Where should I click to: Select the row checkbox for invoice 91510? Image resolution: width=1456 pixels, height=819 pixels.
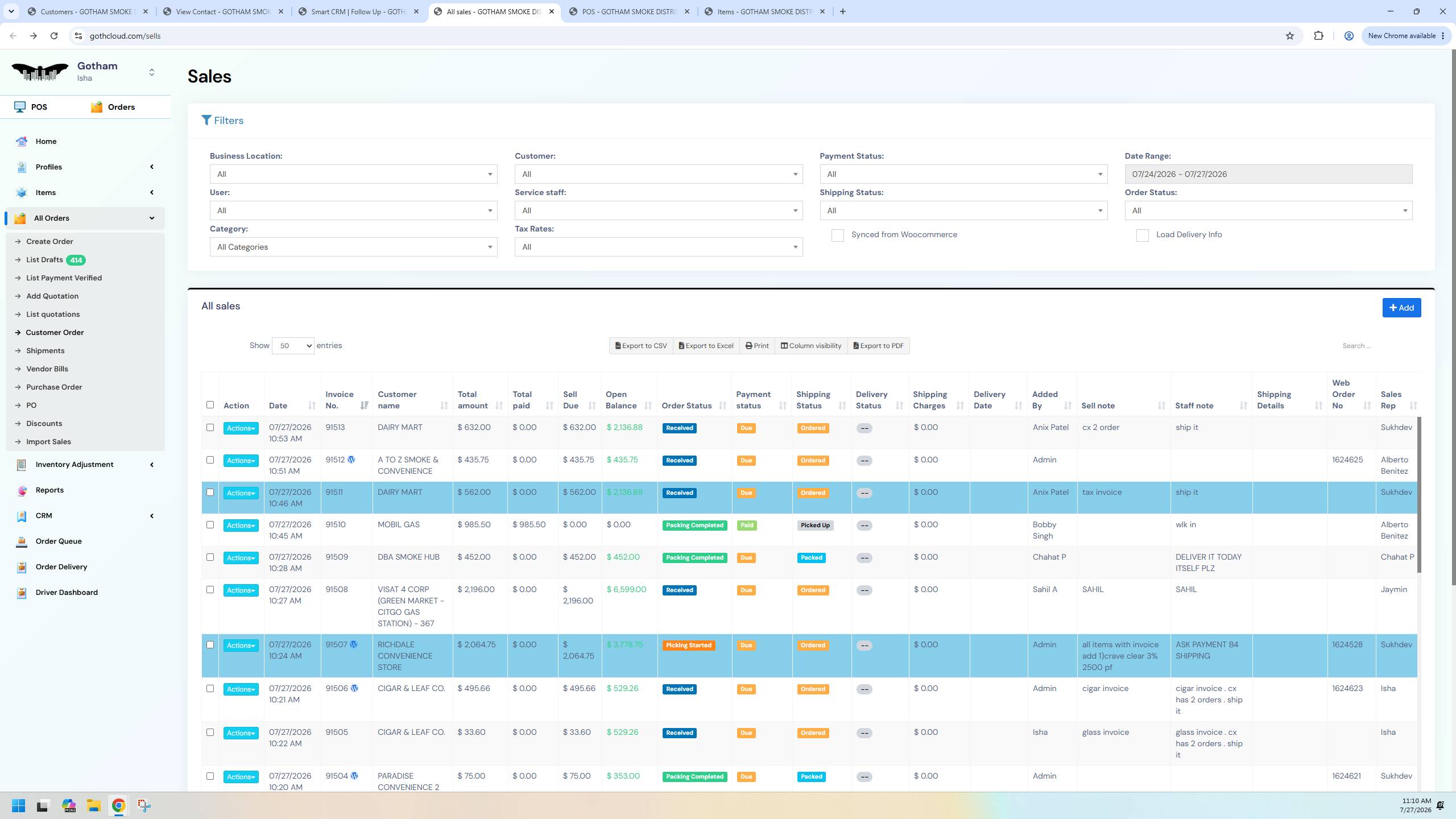pos(210,525)
